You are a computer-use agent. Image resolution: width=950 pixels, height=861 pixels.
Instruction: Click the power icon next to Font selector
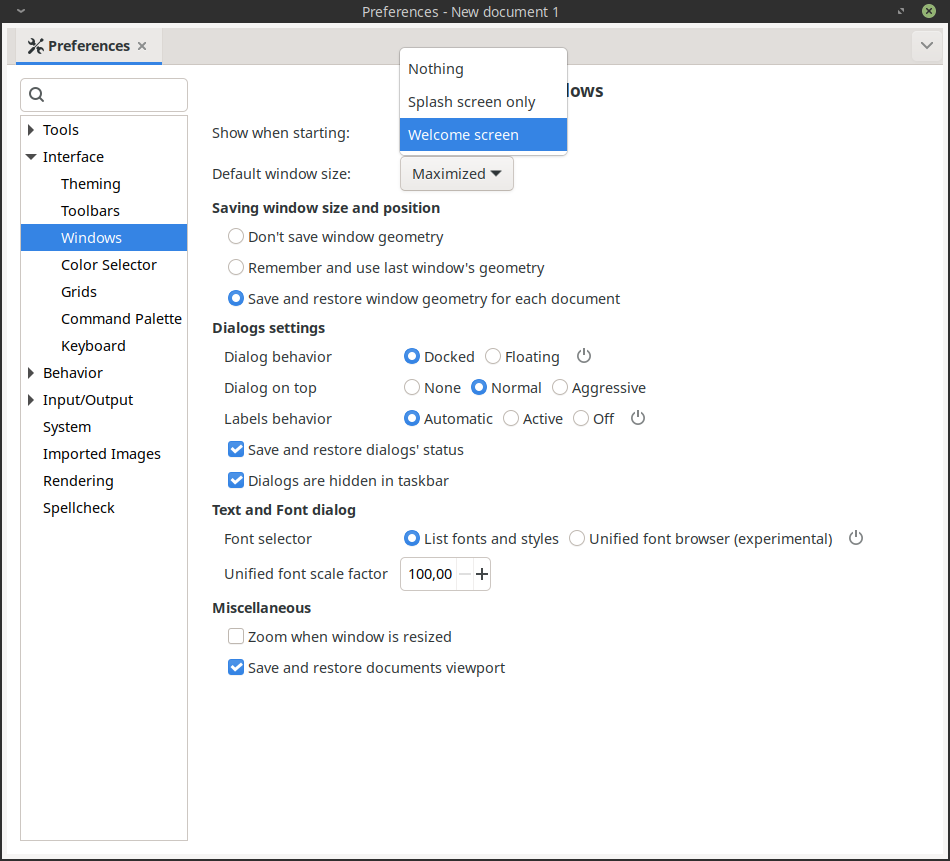tap(856, 538)
